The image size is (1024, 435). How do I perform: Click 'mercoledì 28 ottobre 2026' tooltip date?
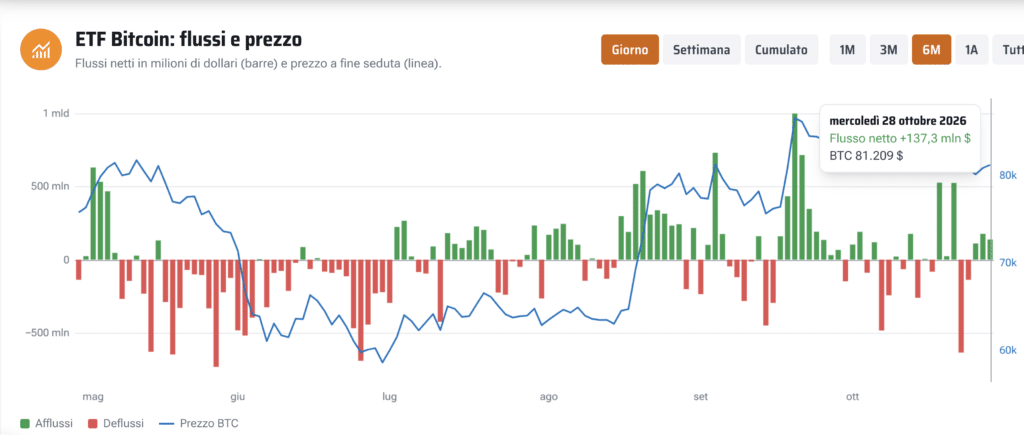tap(897, 121)
